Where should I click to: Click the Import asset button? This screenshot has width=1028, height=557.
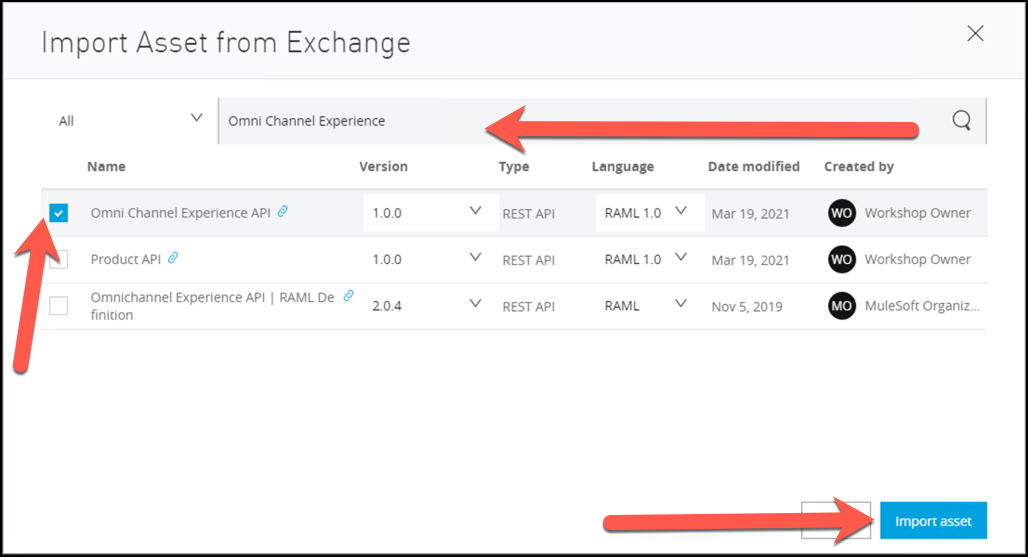(933, 521)
